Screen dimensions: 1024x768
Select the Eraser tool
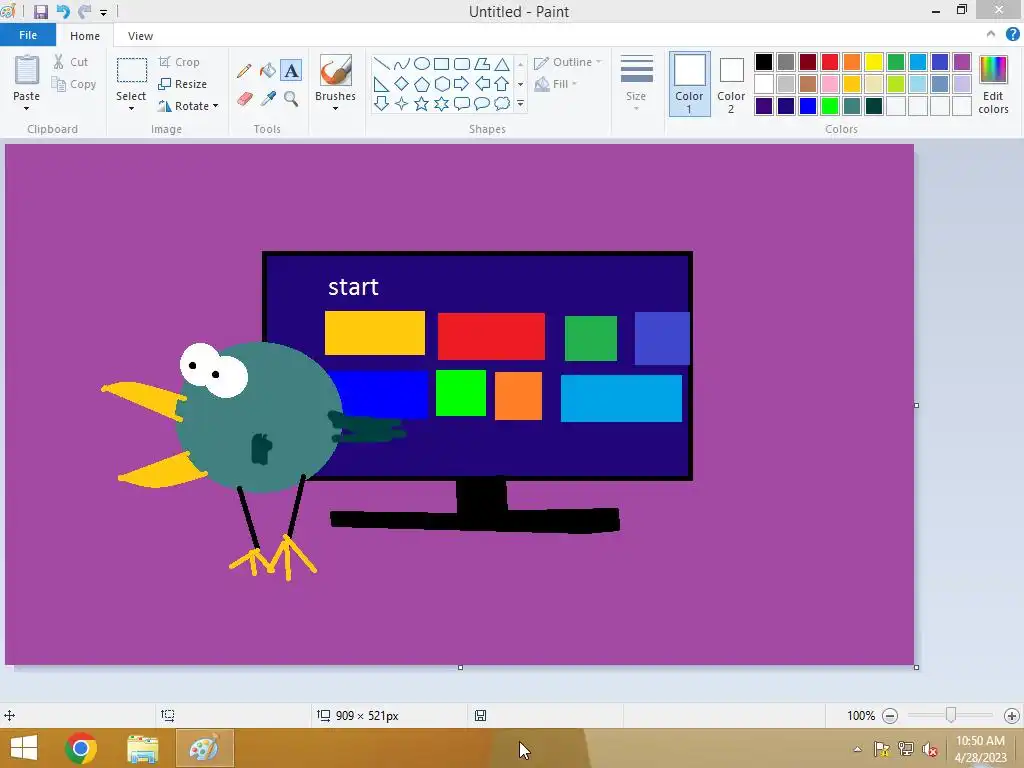(244, 99)
